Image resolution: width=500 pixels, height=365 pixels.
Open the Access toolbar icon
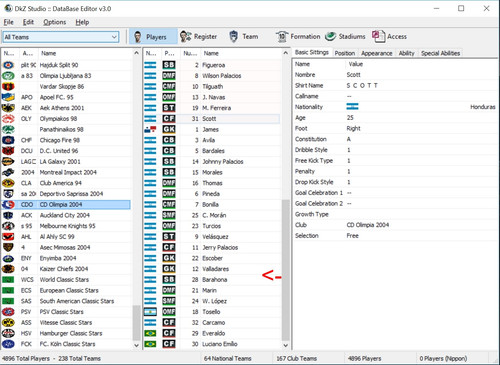point(378,36)
